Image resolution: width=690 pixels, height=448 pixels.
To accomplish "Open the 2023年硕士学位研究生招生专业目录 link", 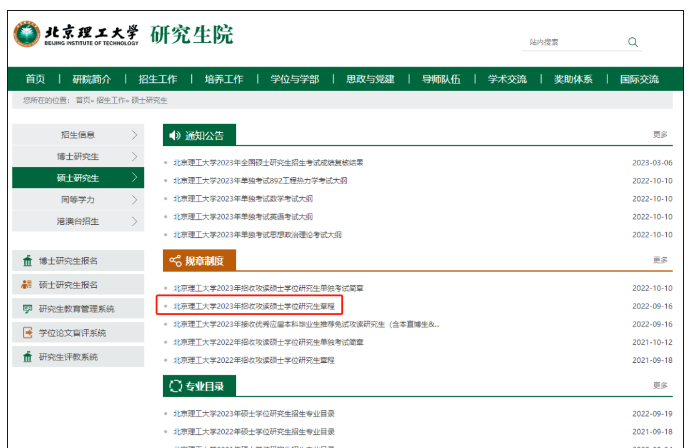I will [254, 413].
